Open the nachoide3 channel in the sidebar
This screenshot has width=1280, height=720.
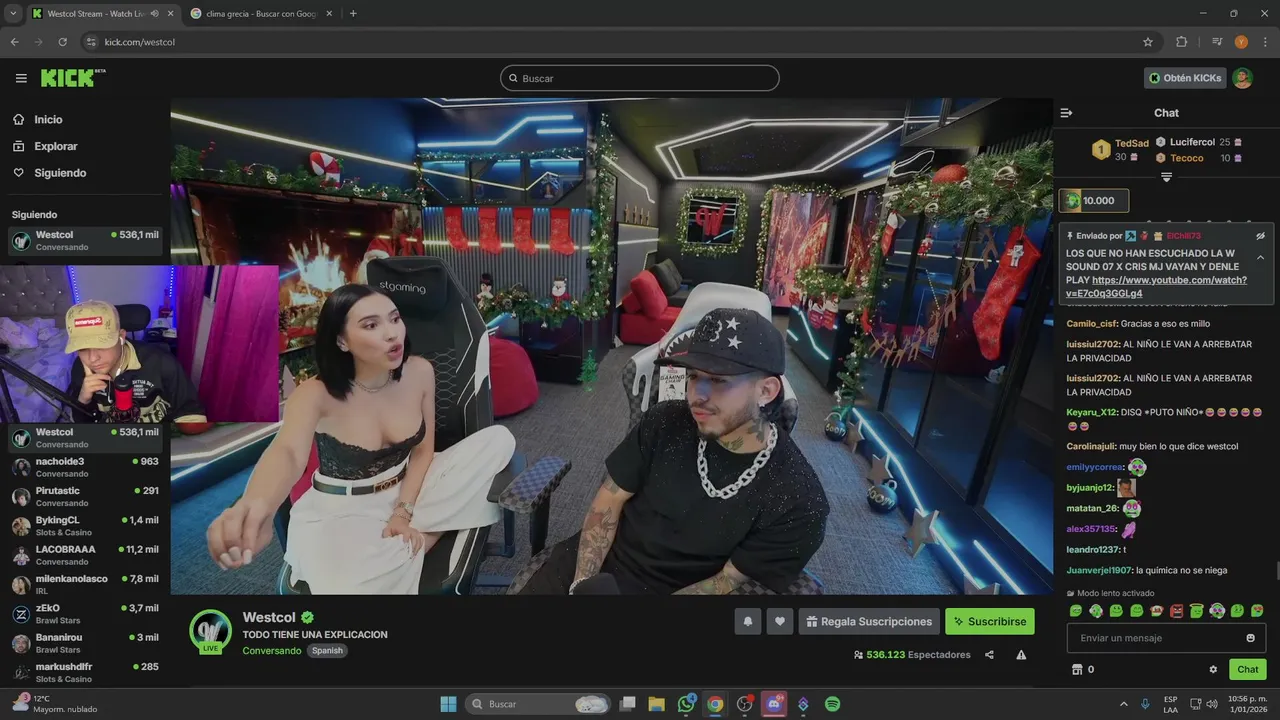click(x=85, y=467)
